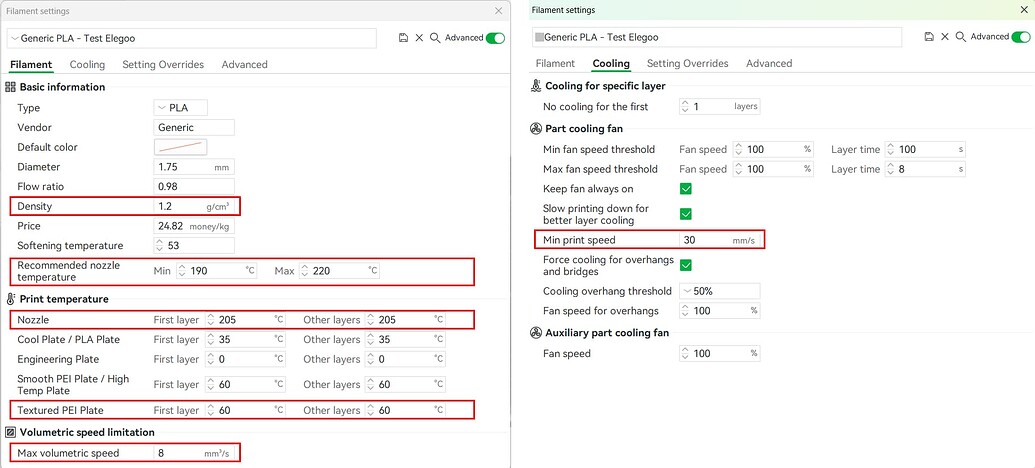
Task: Open preset dropdown Generic PLA in right window
Action: click(717, 37)
